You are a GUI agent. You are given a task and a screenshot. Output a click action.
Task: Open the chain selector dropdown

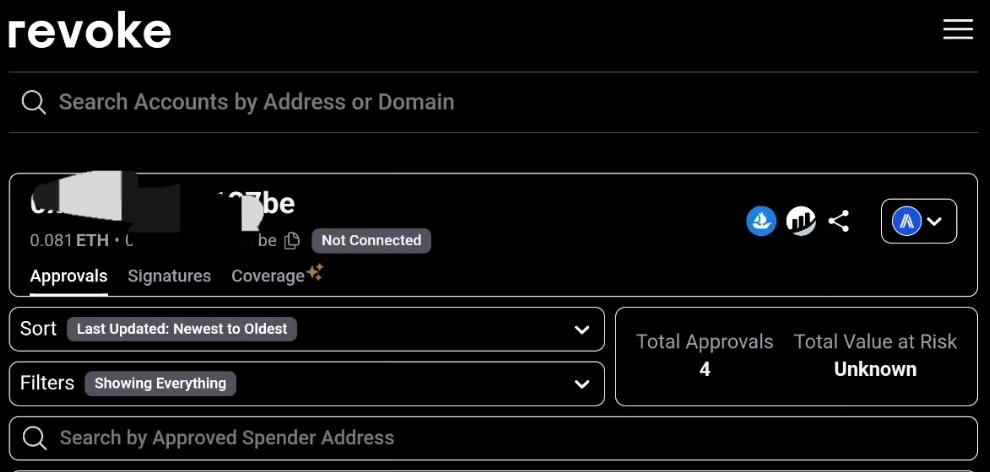pyautogui.click(x=919, y=221)
